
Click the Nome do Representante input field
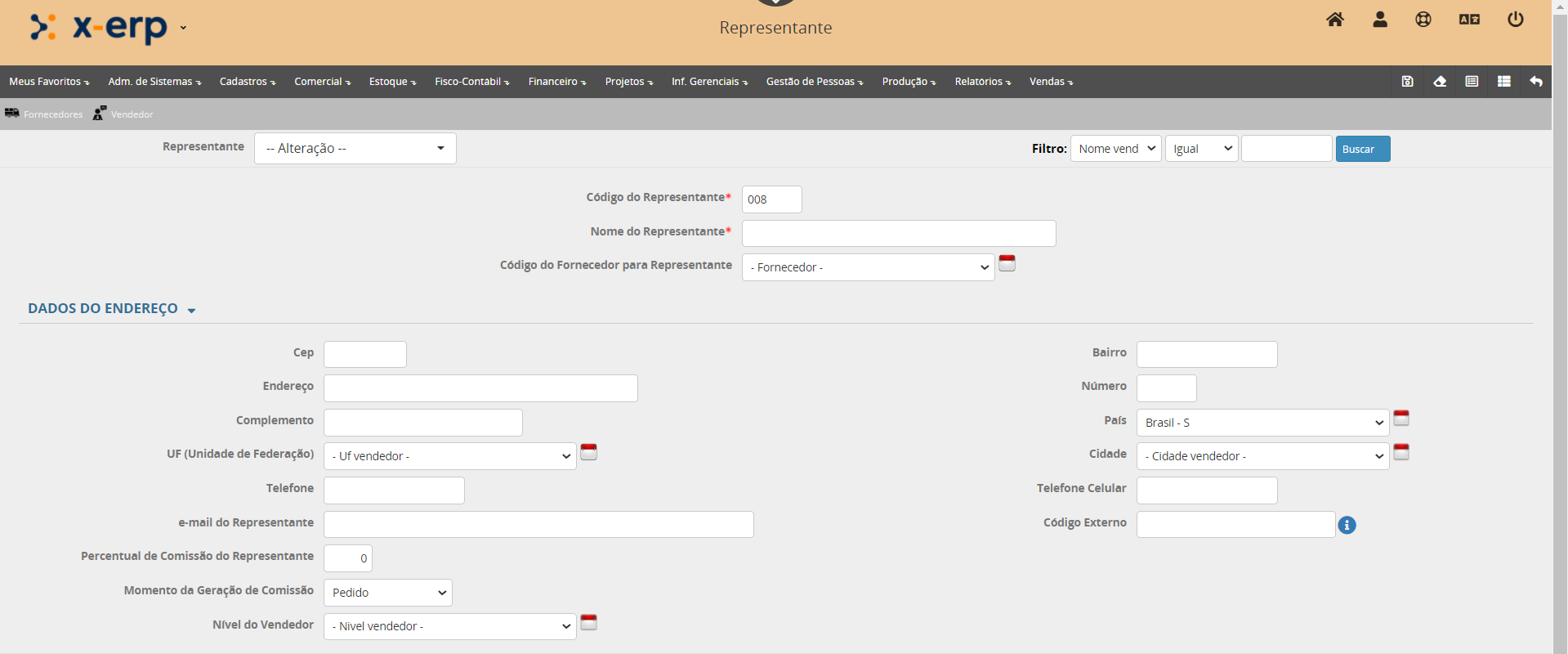(898, 234)
